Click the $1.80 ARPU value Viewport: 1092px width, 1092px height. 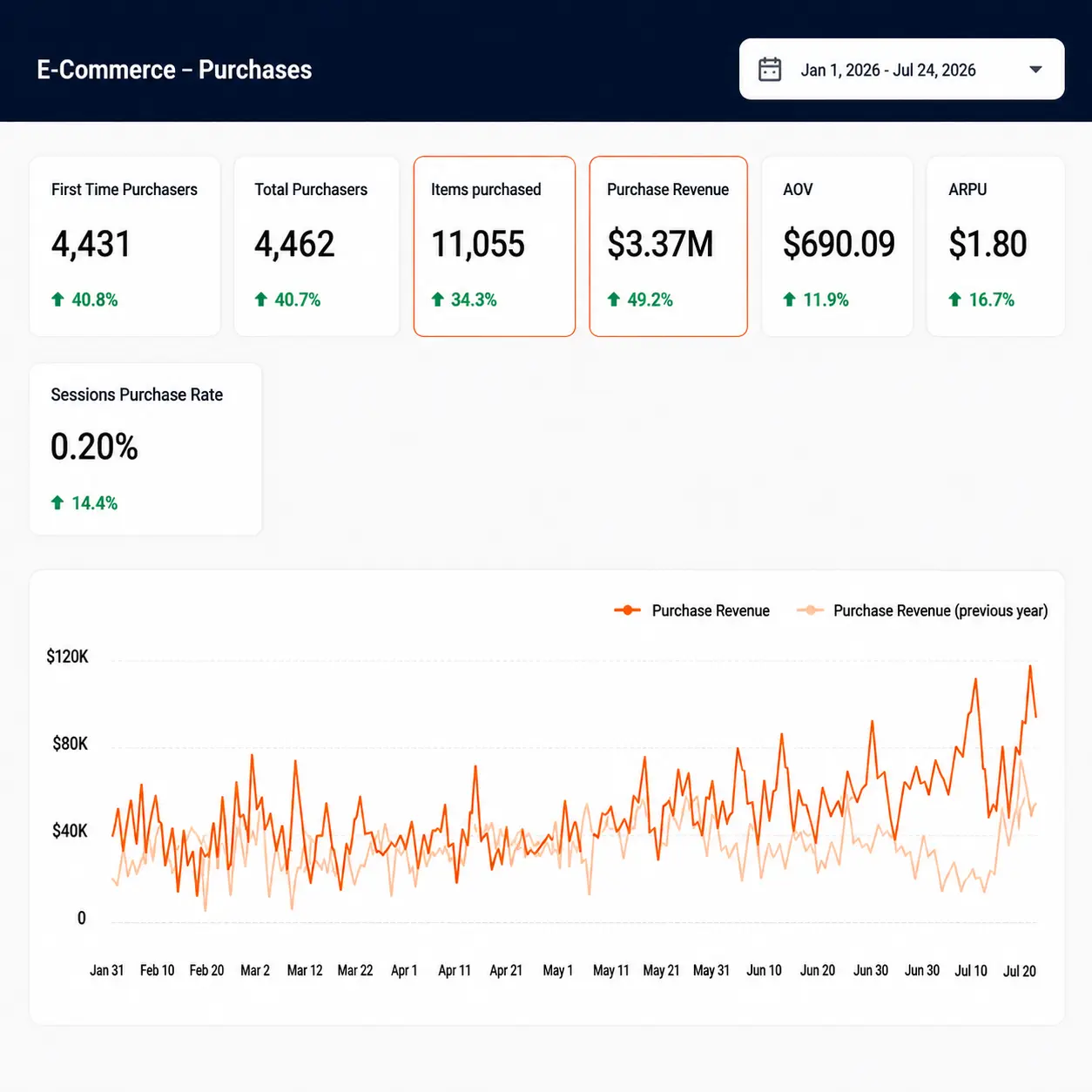(988, 244)
